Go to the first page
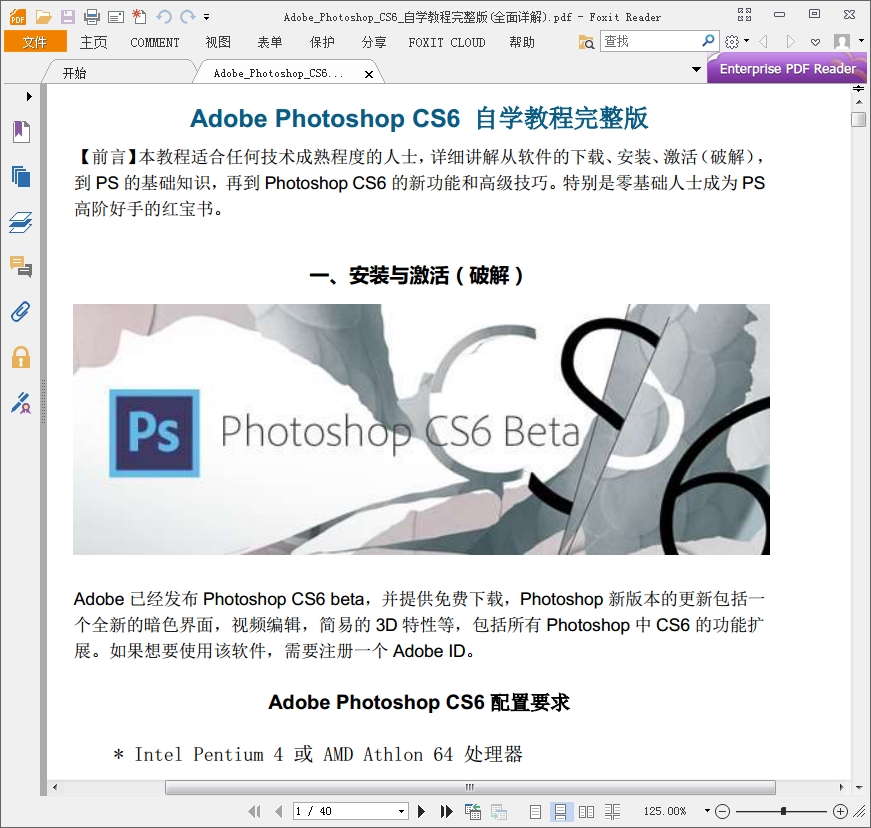The width and height of the screenshot is (871, 828). [x=254, y=811]
